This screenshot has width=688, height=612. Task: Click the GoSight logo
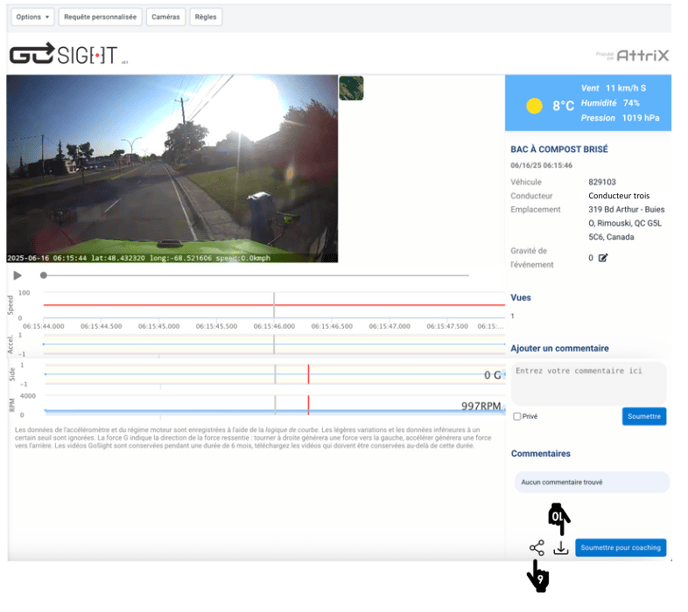[64, 54]
